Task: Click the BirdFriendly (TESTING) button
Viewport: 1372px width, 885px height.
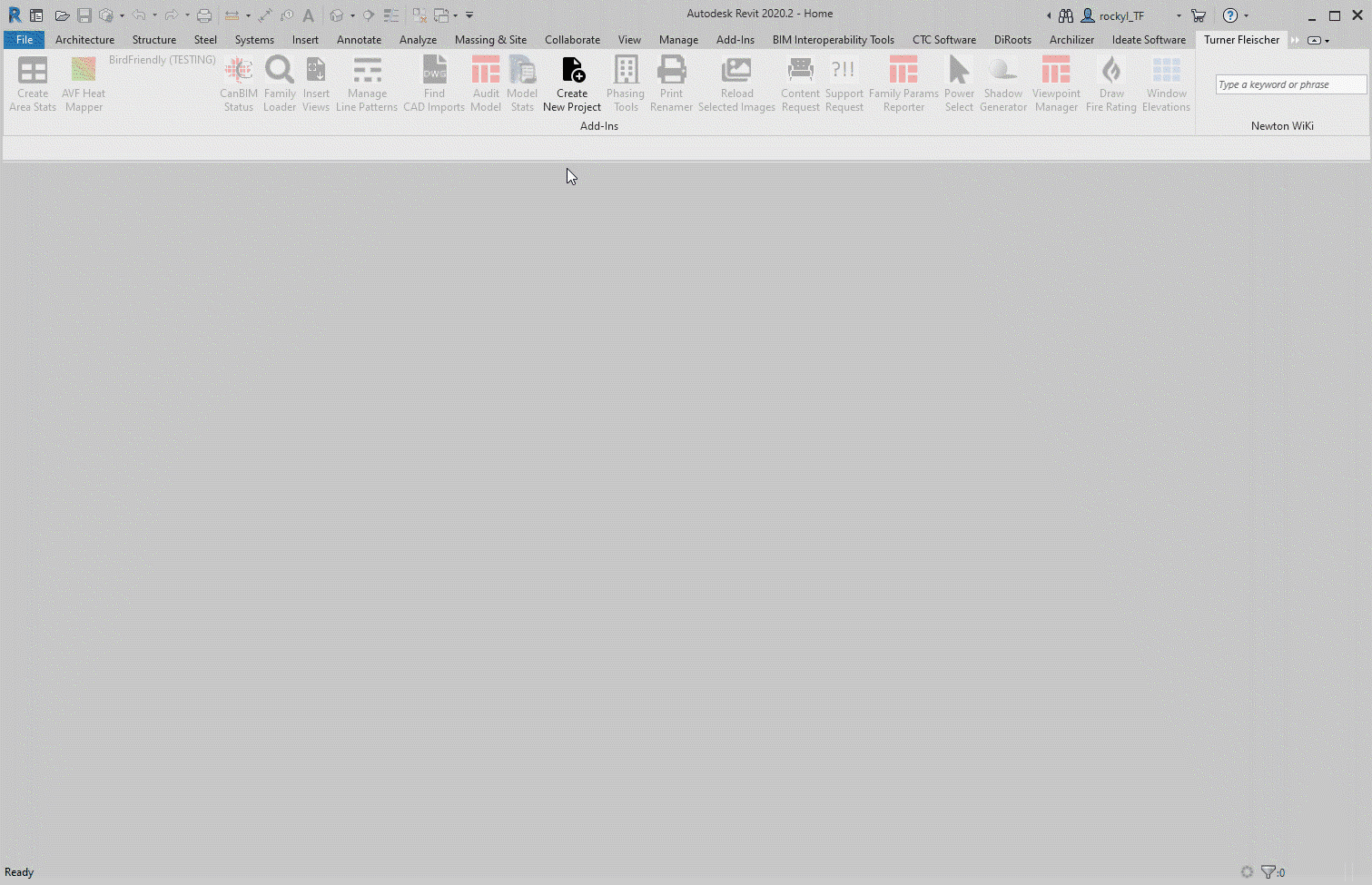Action: 163,60
